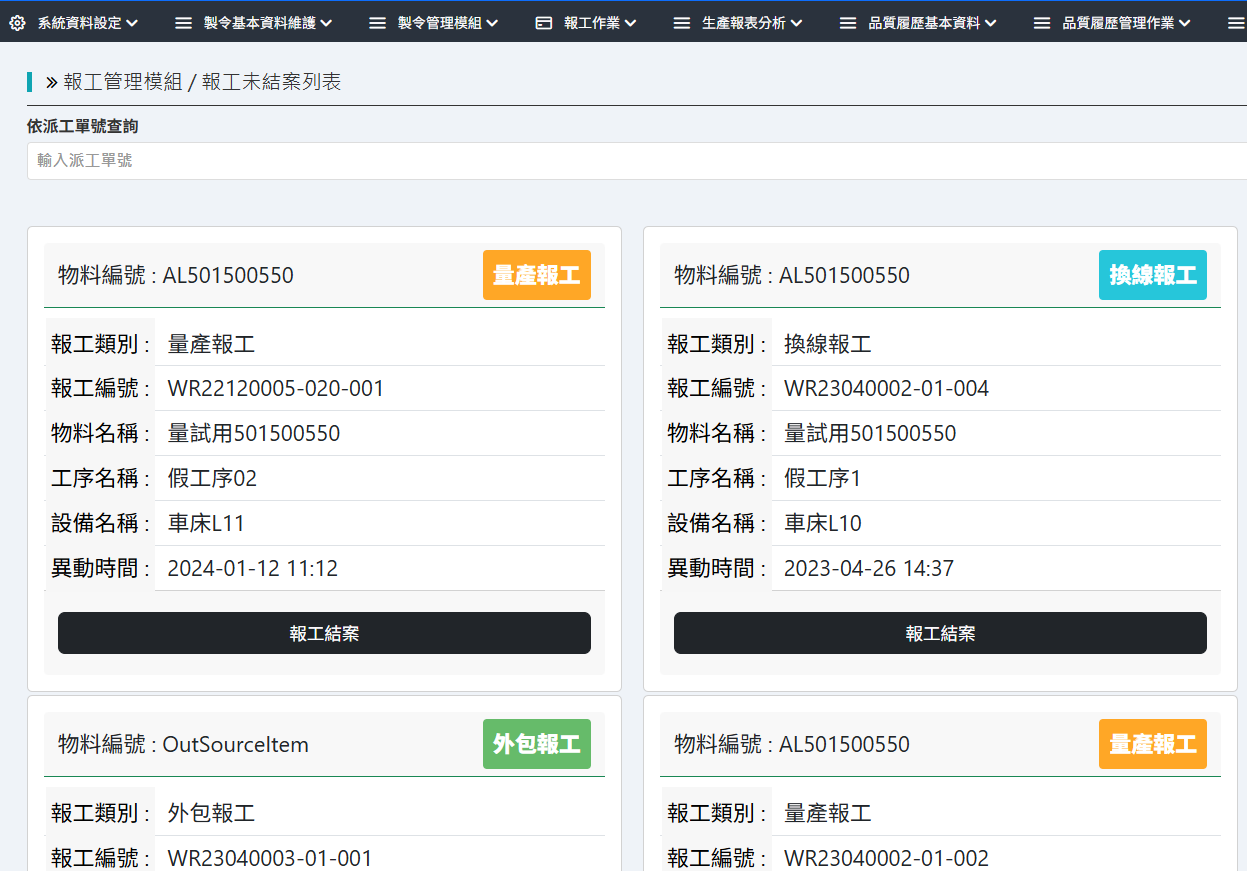Click the orange 量產報工 badge on first card
The width and height of the screenshot is (1247, 871).
tap(537, 275)
